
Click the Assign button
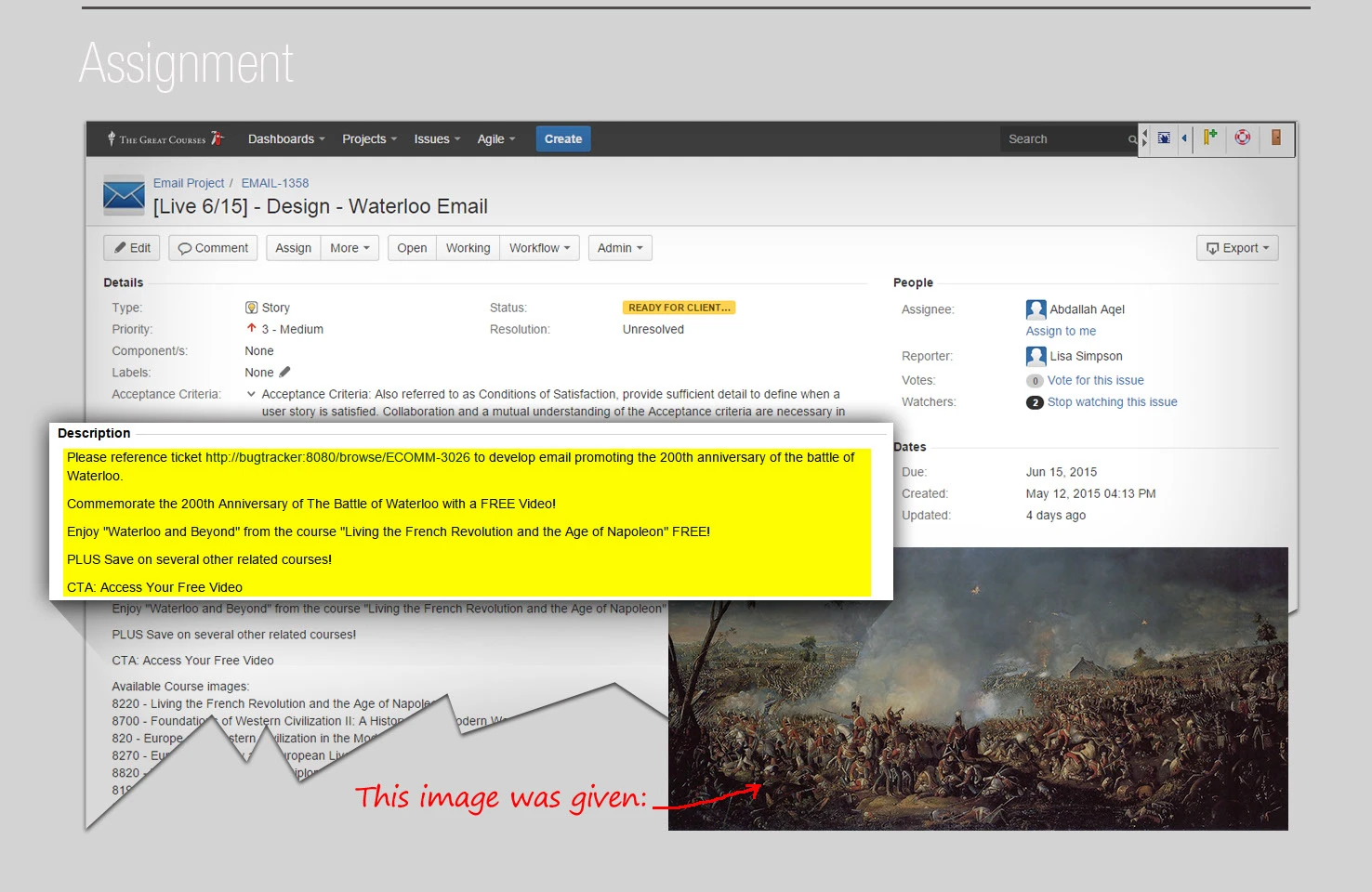click(294, 248)
